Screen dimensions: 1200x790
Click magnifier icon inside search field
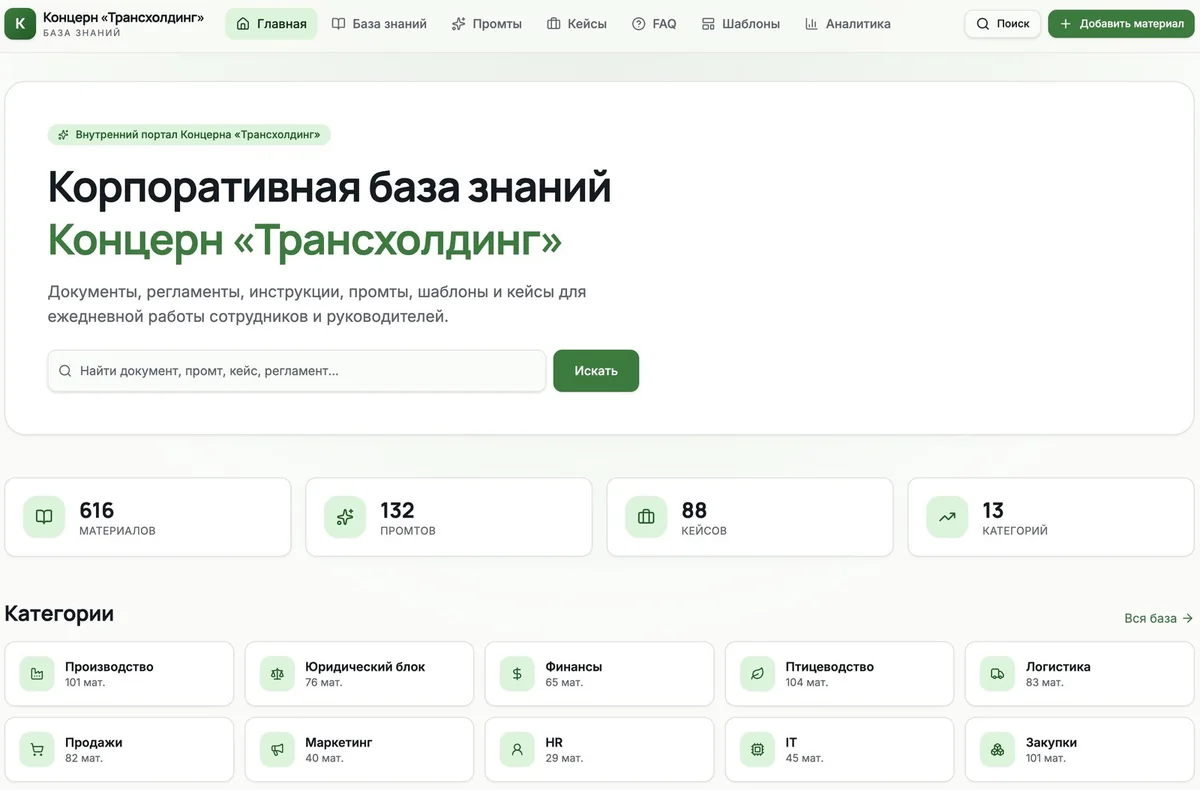coord(65,371)
